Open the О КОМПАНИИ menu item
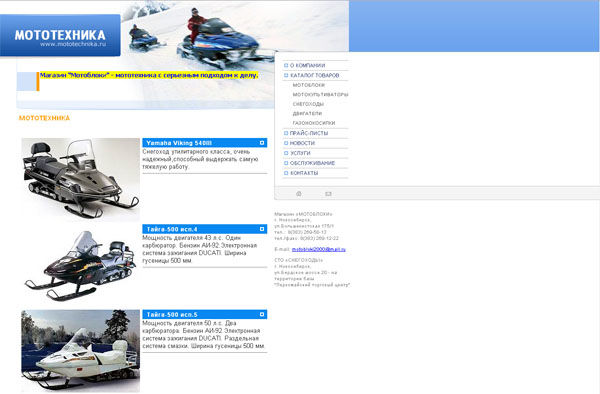Screen dimensions: 600x394 tap(308, 65)
